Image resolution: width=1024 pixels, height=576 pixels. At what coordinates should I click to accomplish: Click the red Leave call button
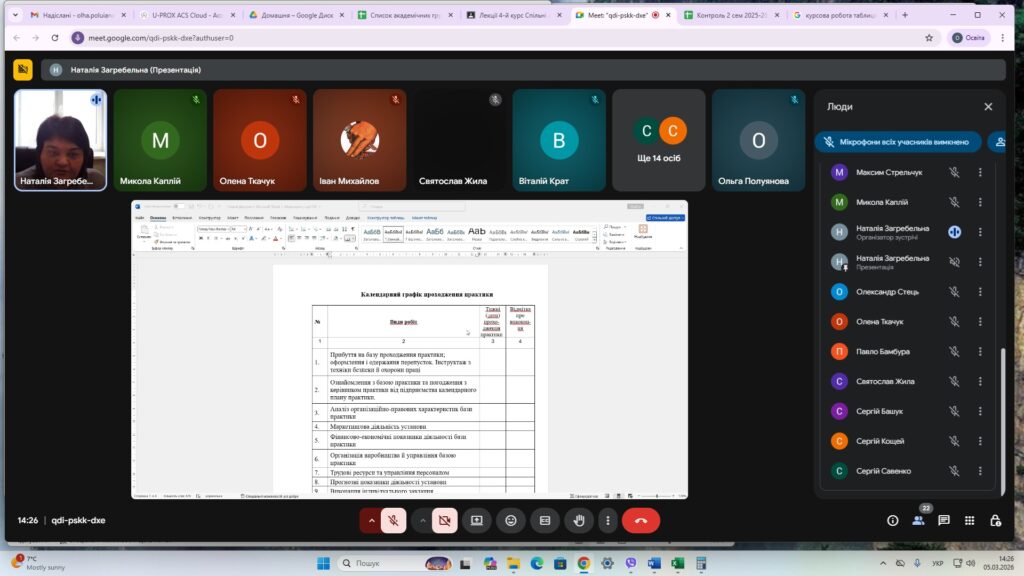[x=640, y=520]
